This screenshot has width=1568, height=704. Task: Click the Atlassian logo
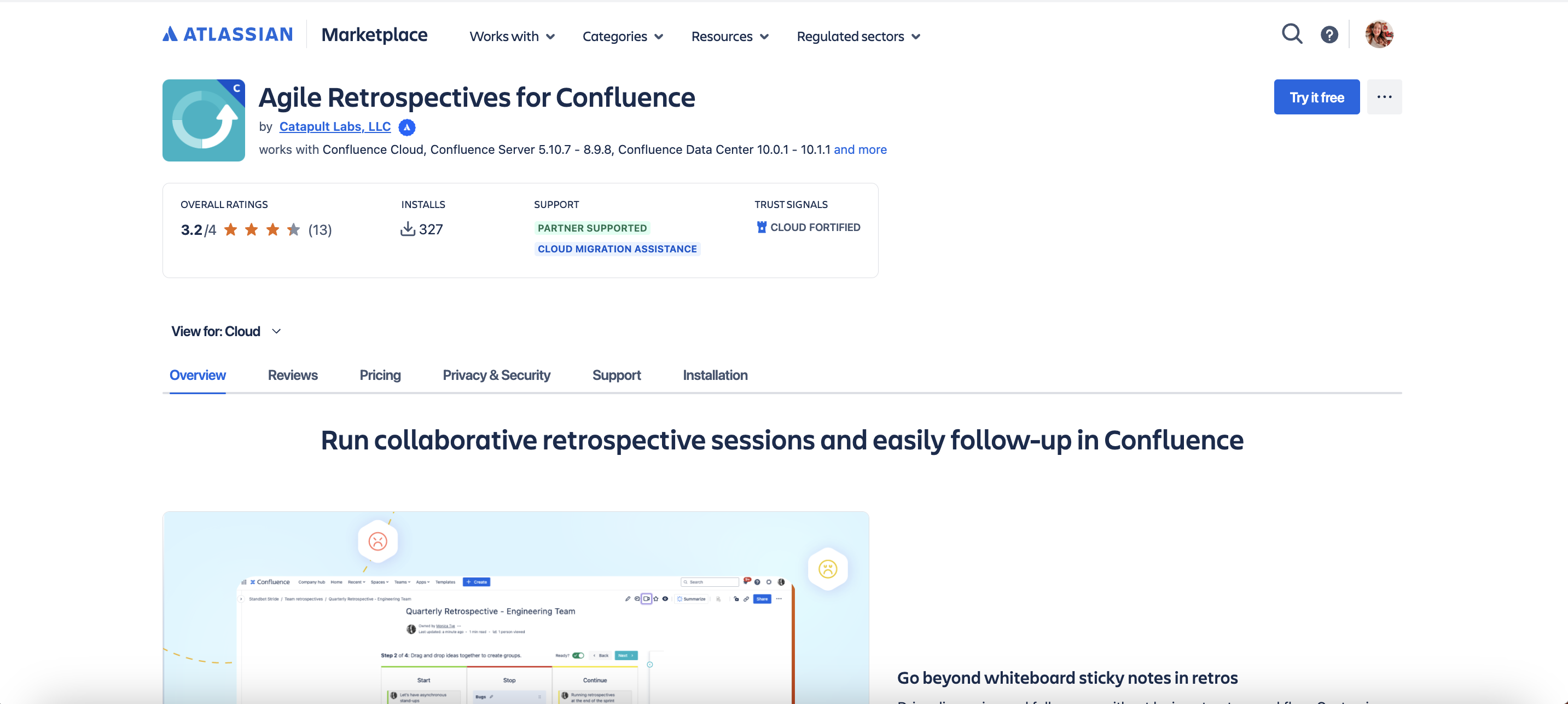[228, 34]
